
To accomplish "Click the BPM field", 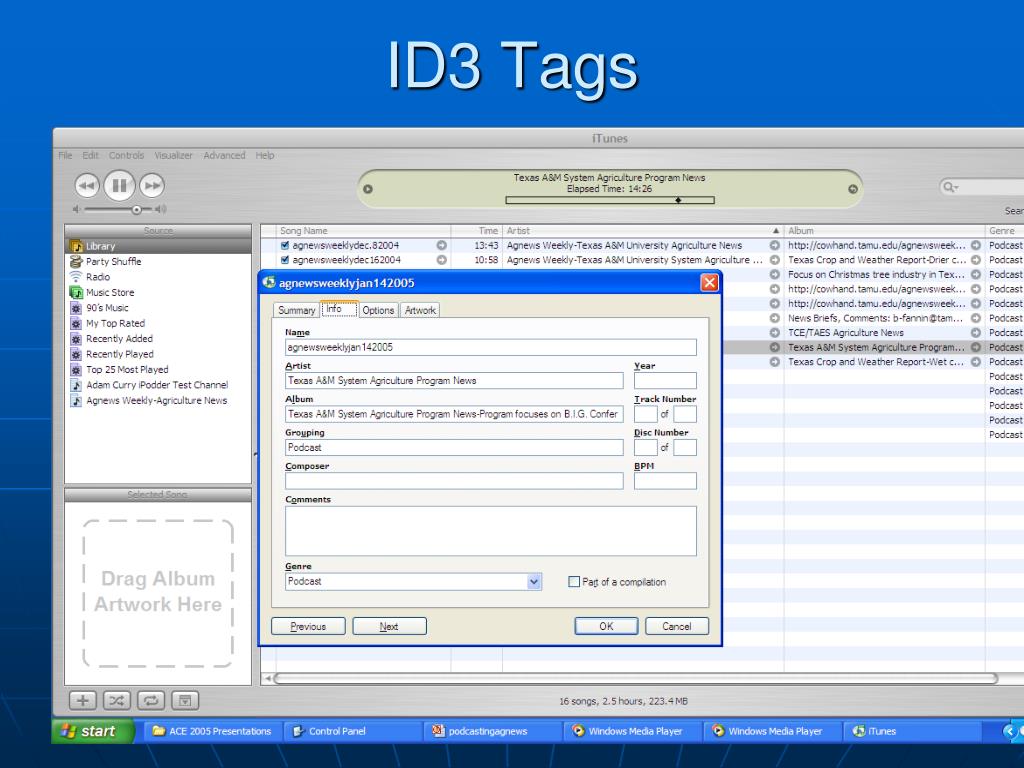I will click(665, 481).
